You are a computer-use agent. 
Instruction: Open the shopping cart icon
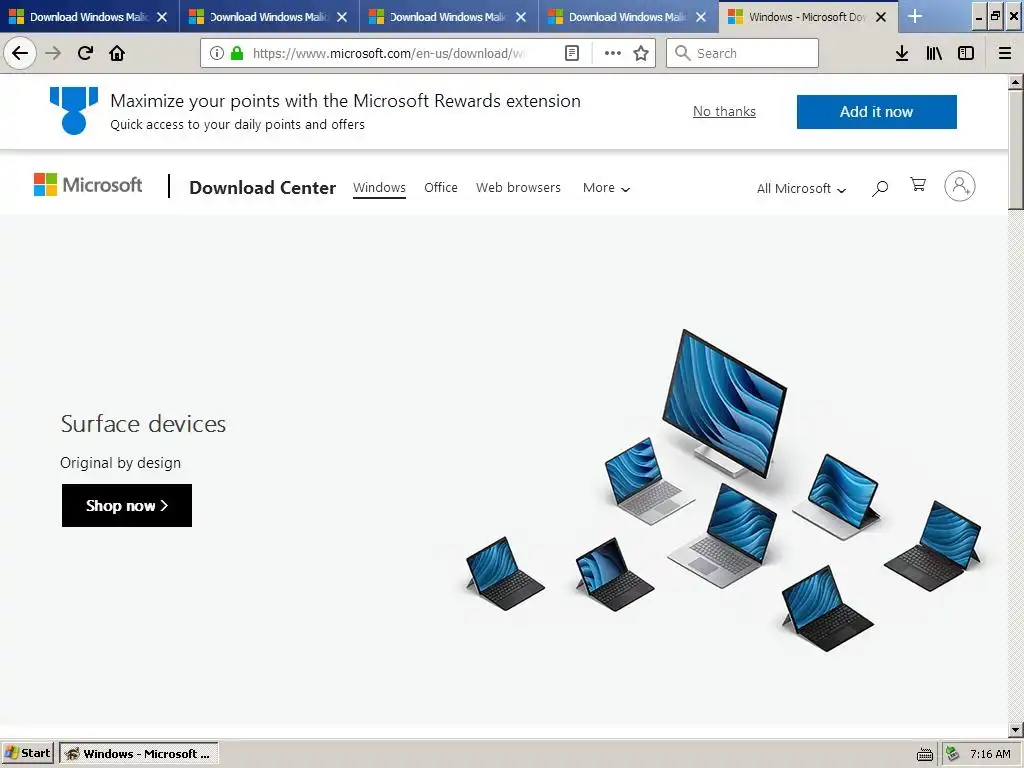click(918, 185)
